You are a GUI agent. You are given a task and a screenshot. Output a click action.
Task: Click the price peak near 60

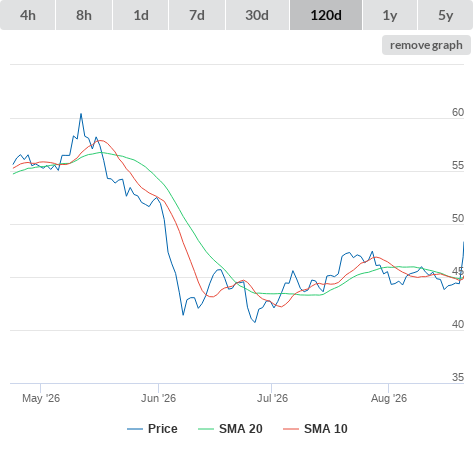point(81,114)
